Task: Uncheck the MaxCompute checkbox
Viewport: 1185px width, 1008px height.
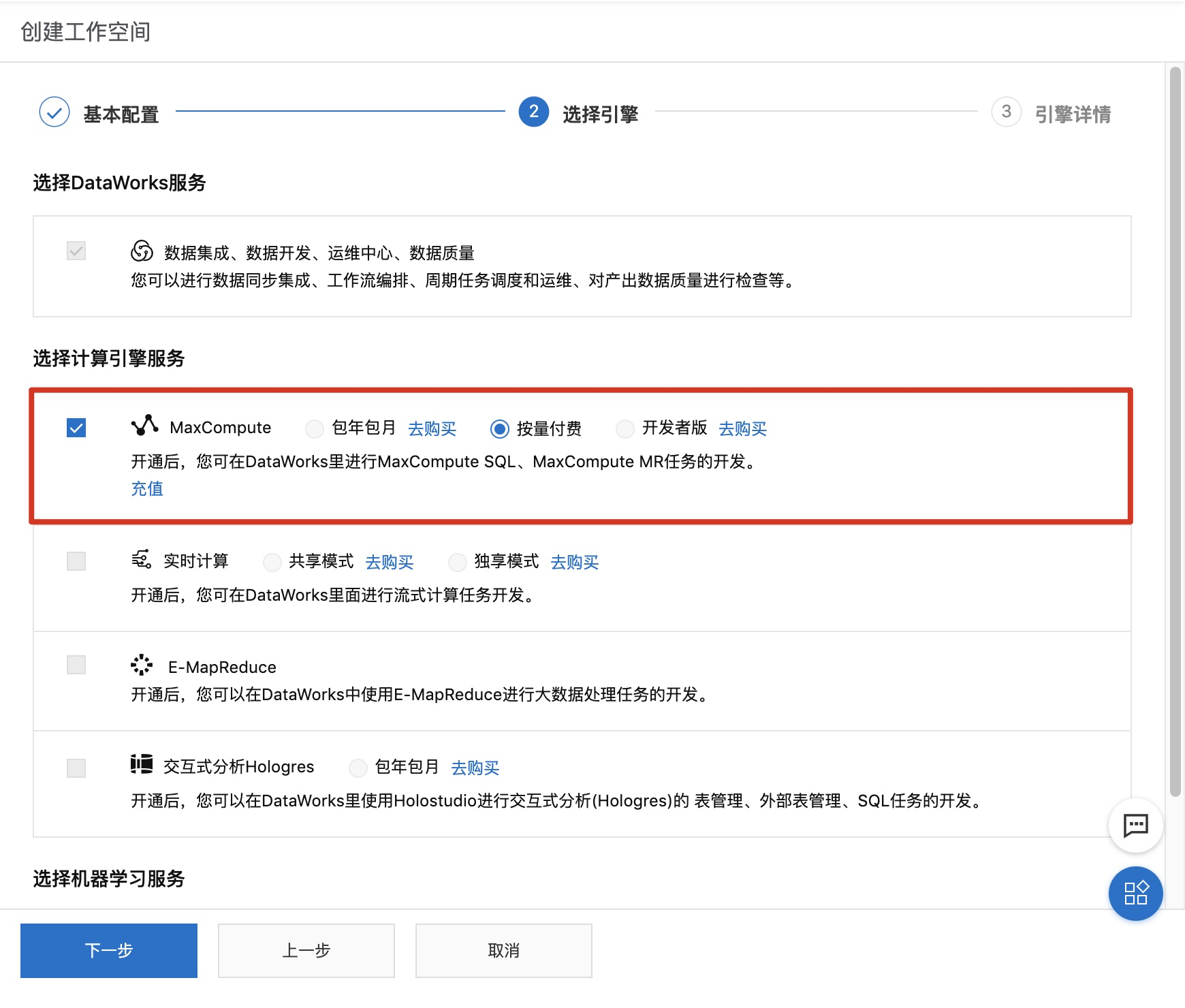Action: coord(76,428)
